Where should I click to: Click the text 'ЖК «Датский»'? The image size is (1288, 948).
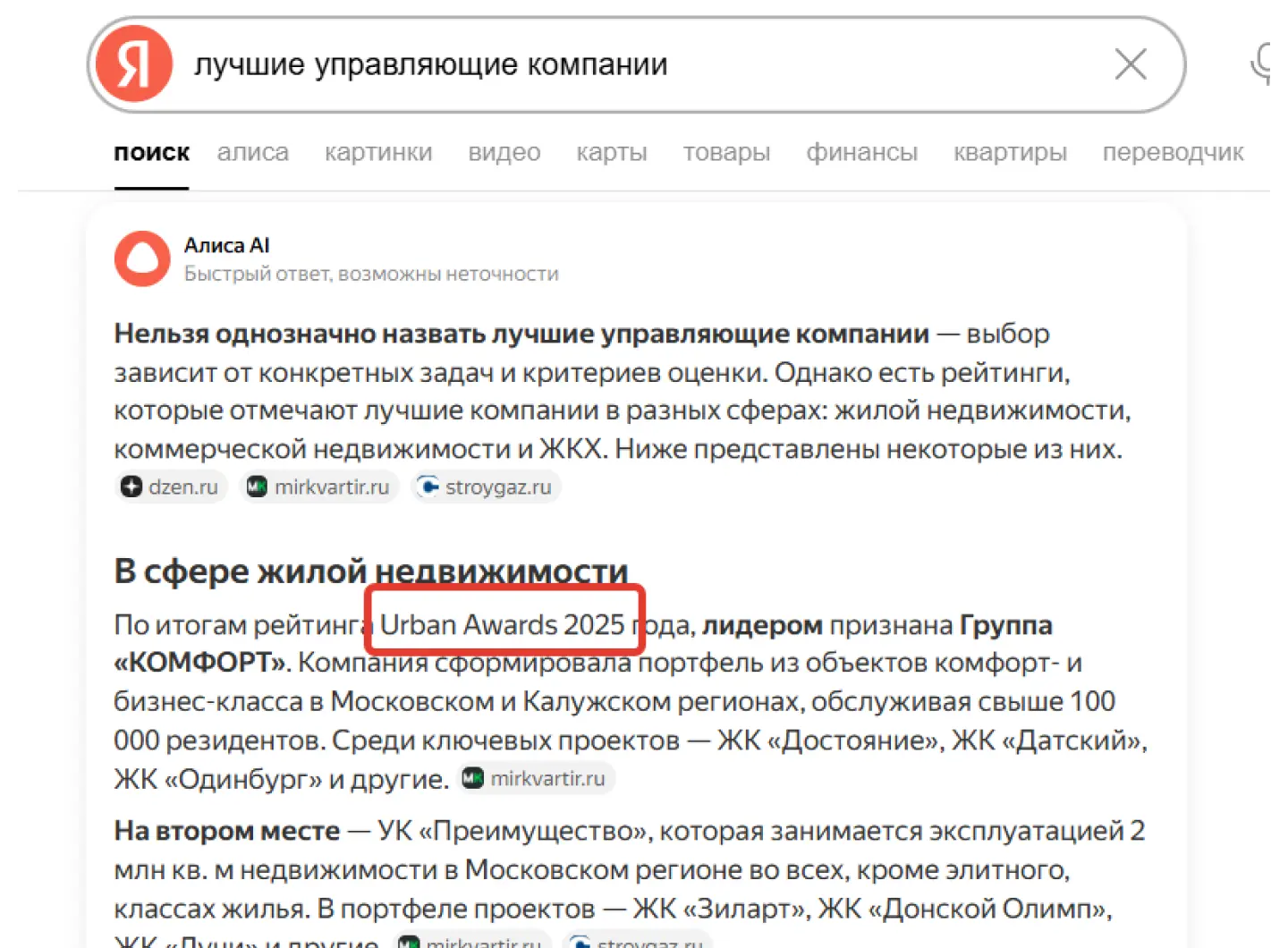pos(1046,741)
